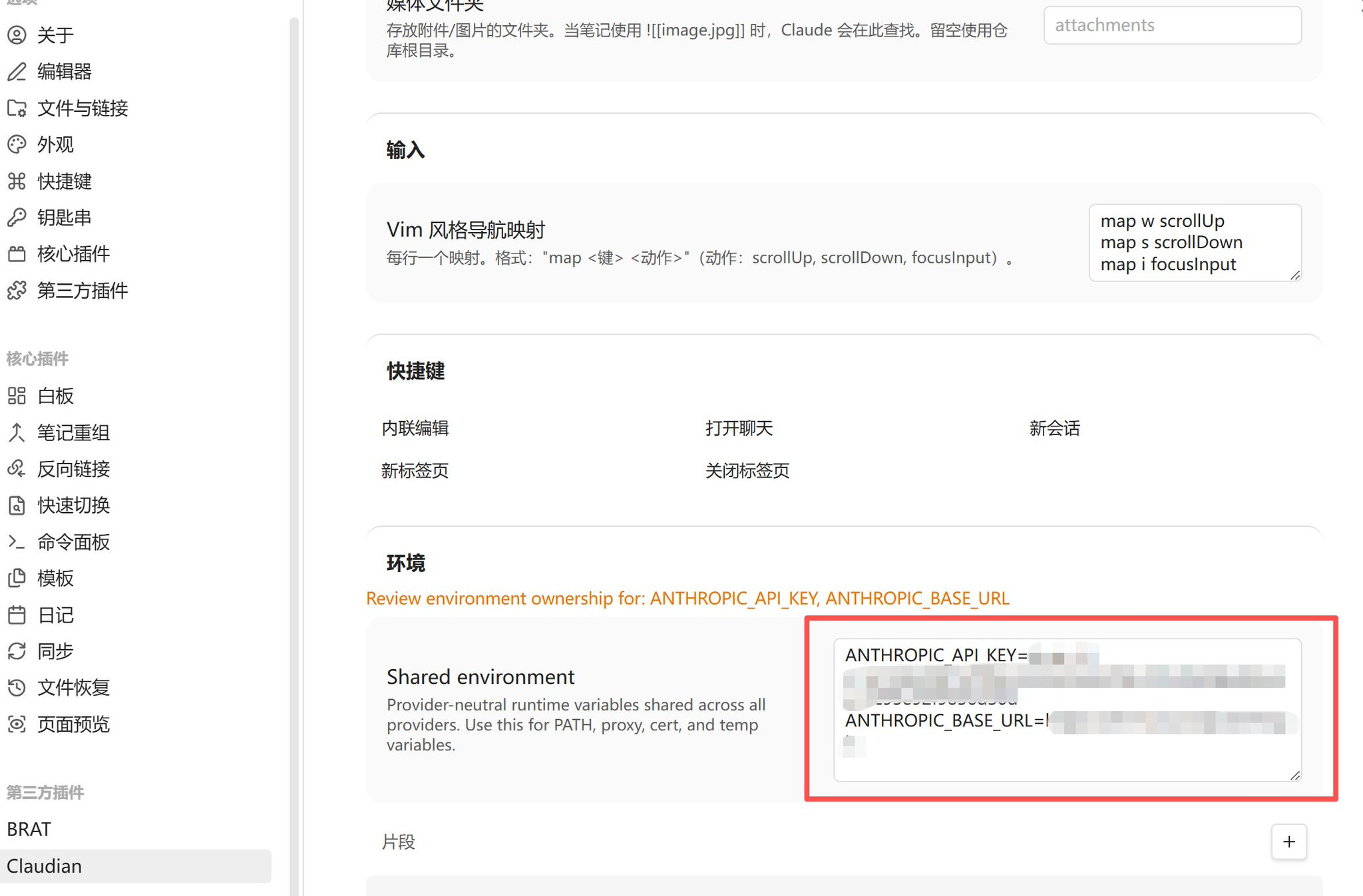Click the Keychain key icon
Viewport: 1363px width, 896px height.
pos(17,217)
